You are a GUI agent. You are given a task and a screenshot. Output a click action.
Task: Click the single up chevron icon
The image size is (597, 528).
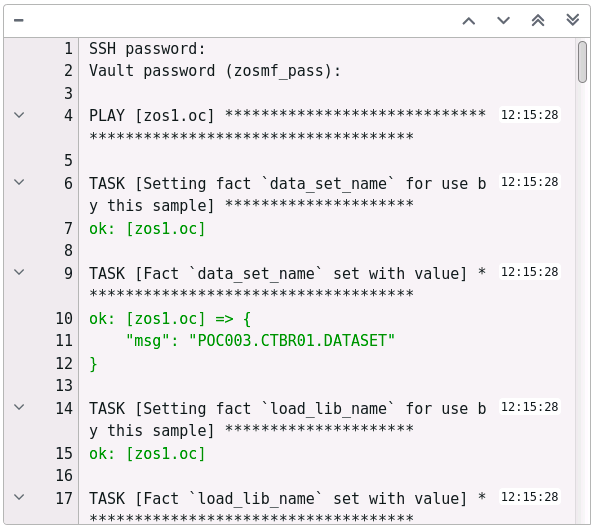(x=469, y=21)
